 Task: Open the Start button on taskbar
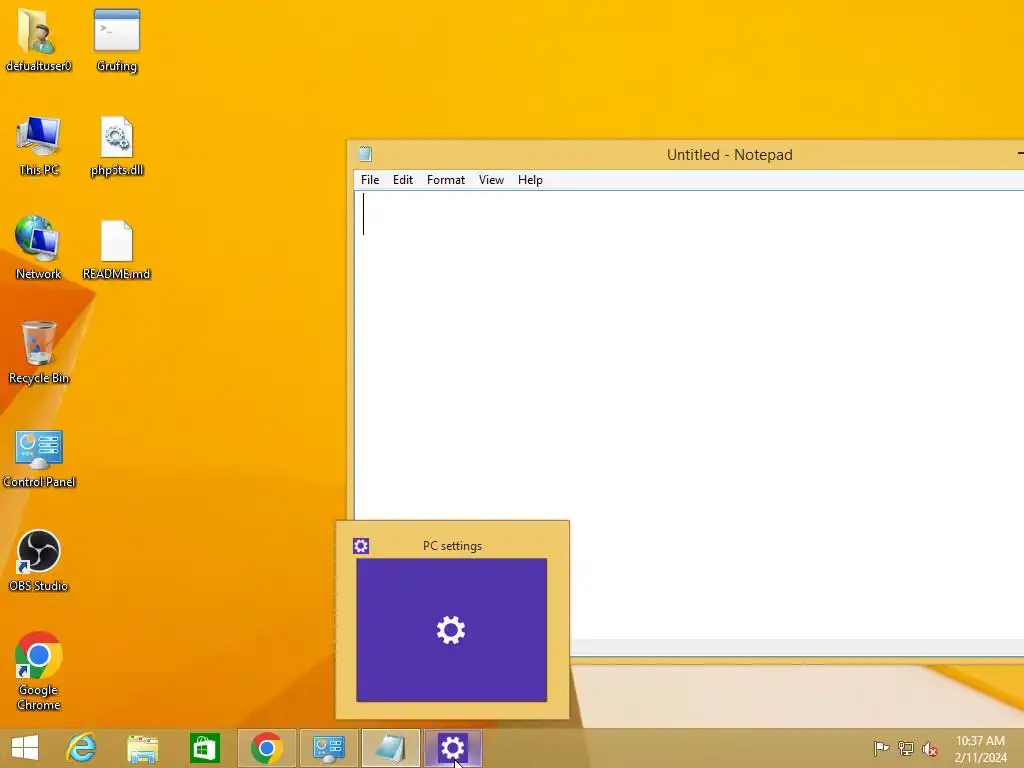(x=25, y=748)
